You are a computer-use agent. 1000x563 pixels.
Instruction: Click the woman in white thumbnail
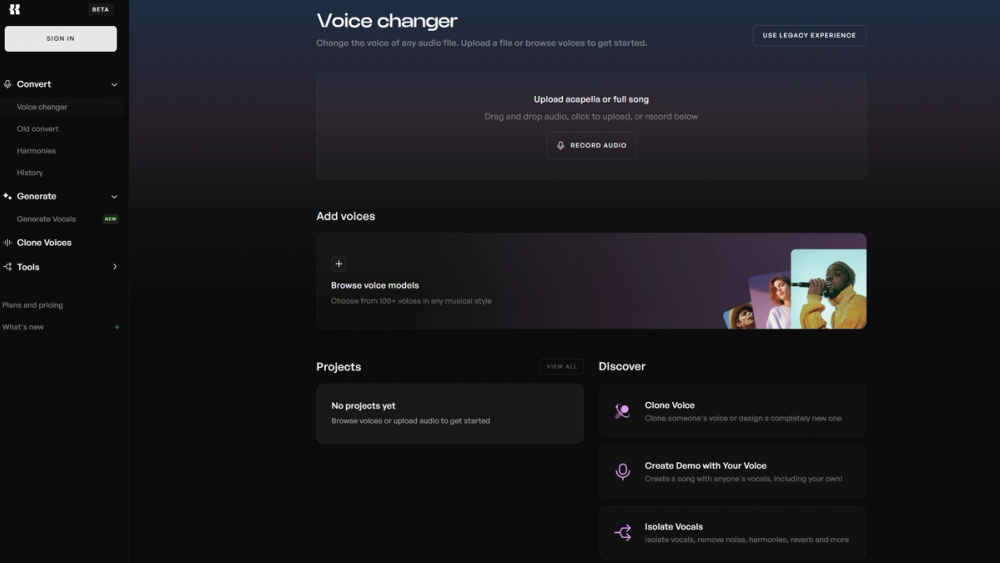coord(772,301)
